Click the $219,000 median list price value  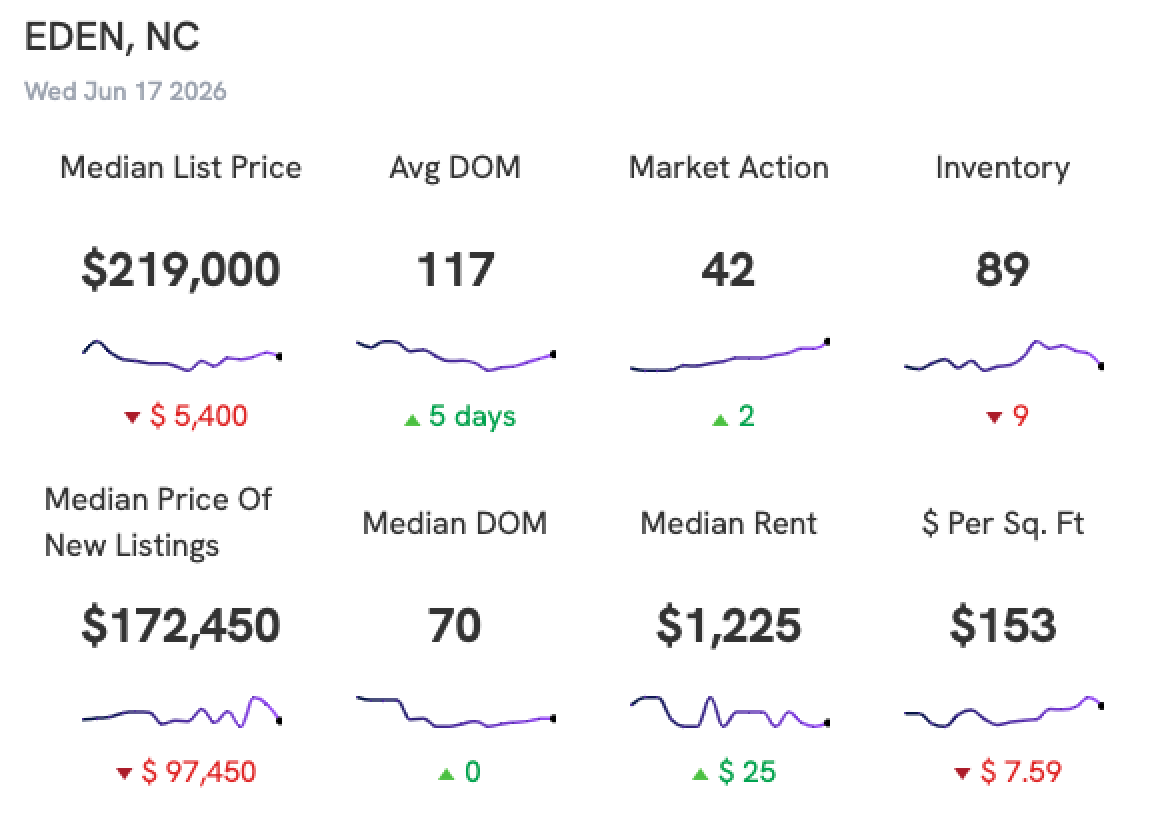tap(181, 270)
